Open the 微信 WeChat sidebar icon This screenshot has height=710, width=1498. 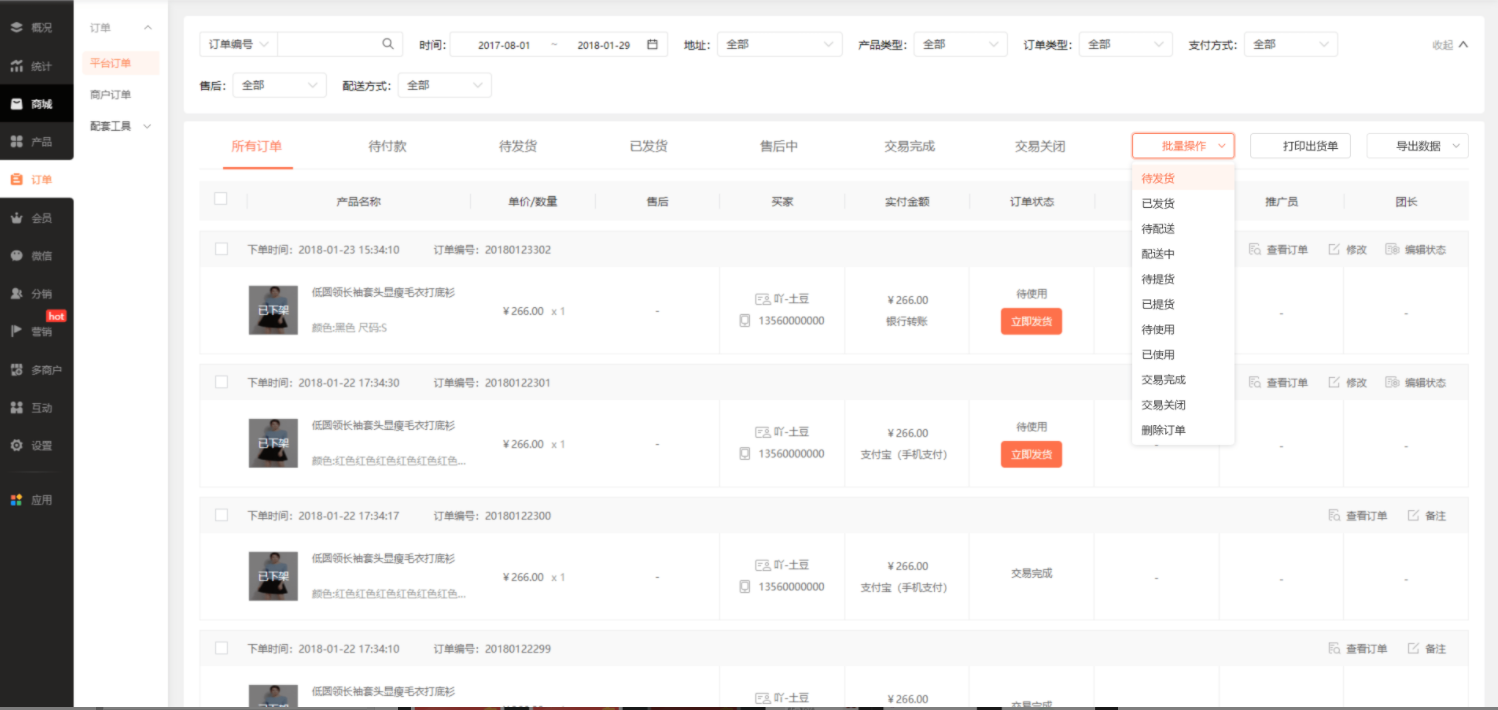(17, 255)
